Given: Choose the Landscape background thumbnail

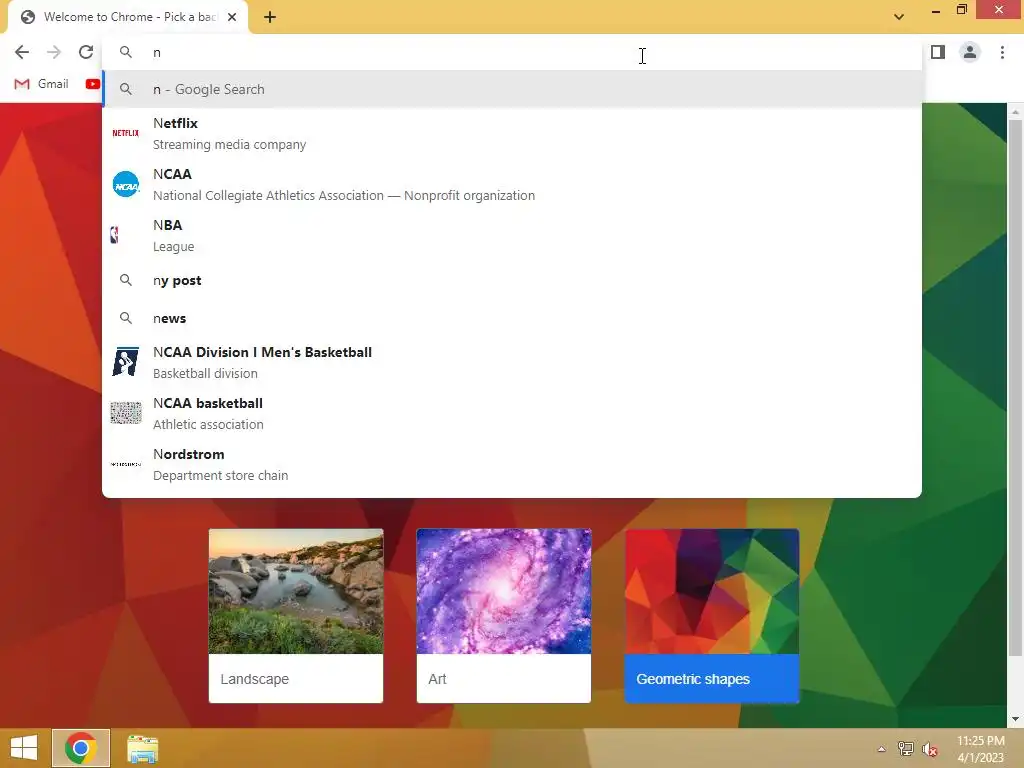Looking at the screenshot, I should click(x=296, y=592).
